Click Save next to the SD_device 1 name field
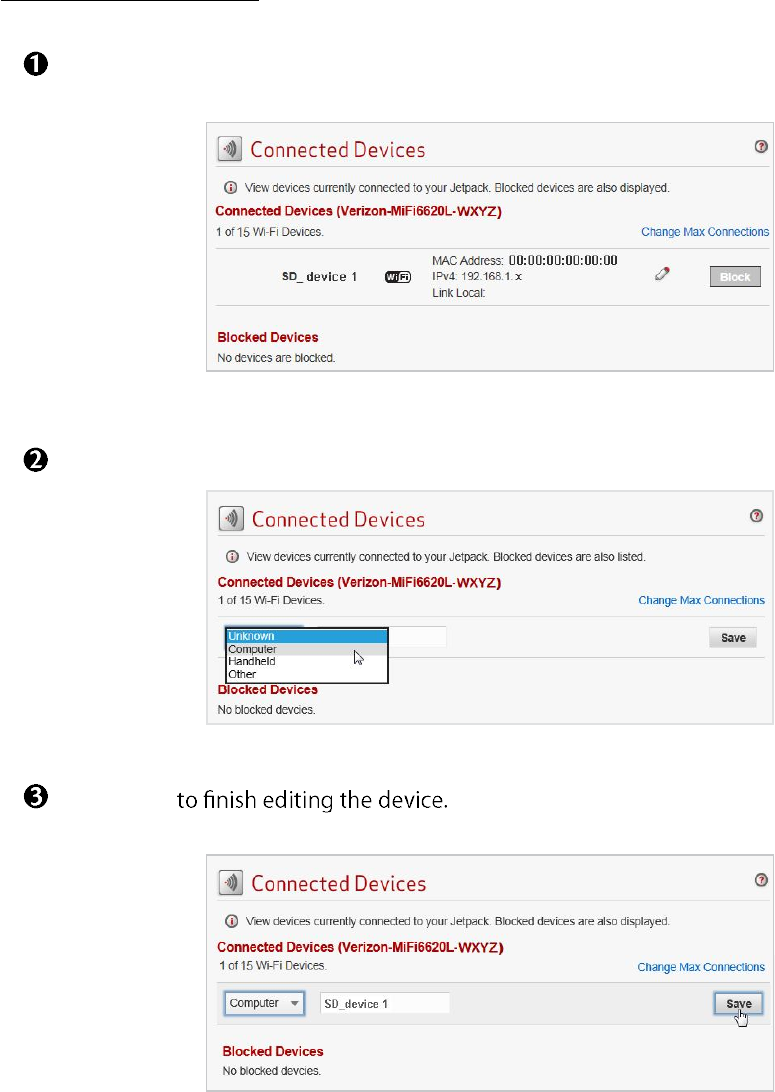 [x=739, y=1003]
